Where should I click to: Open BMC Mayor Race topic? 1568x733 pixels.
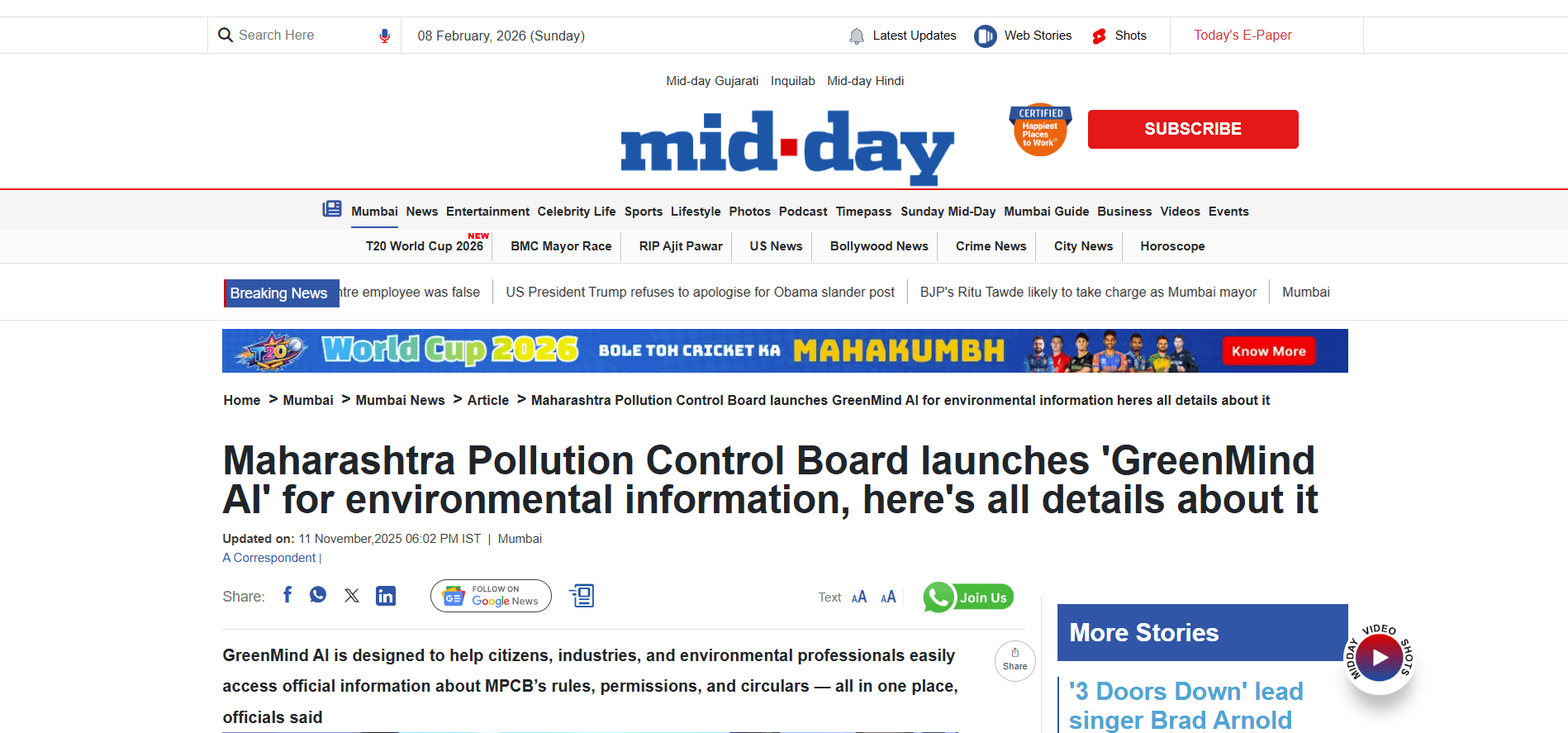[x=561, y=246]
